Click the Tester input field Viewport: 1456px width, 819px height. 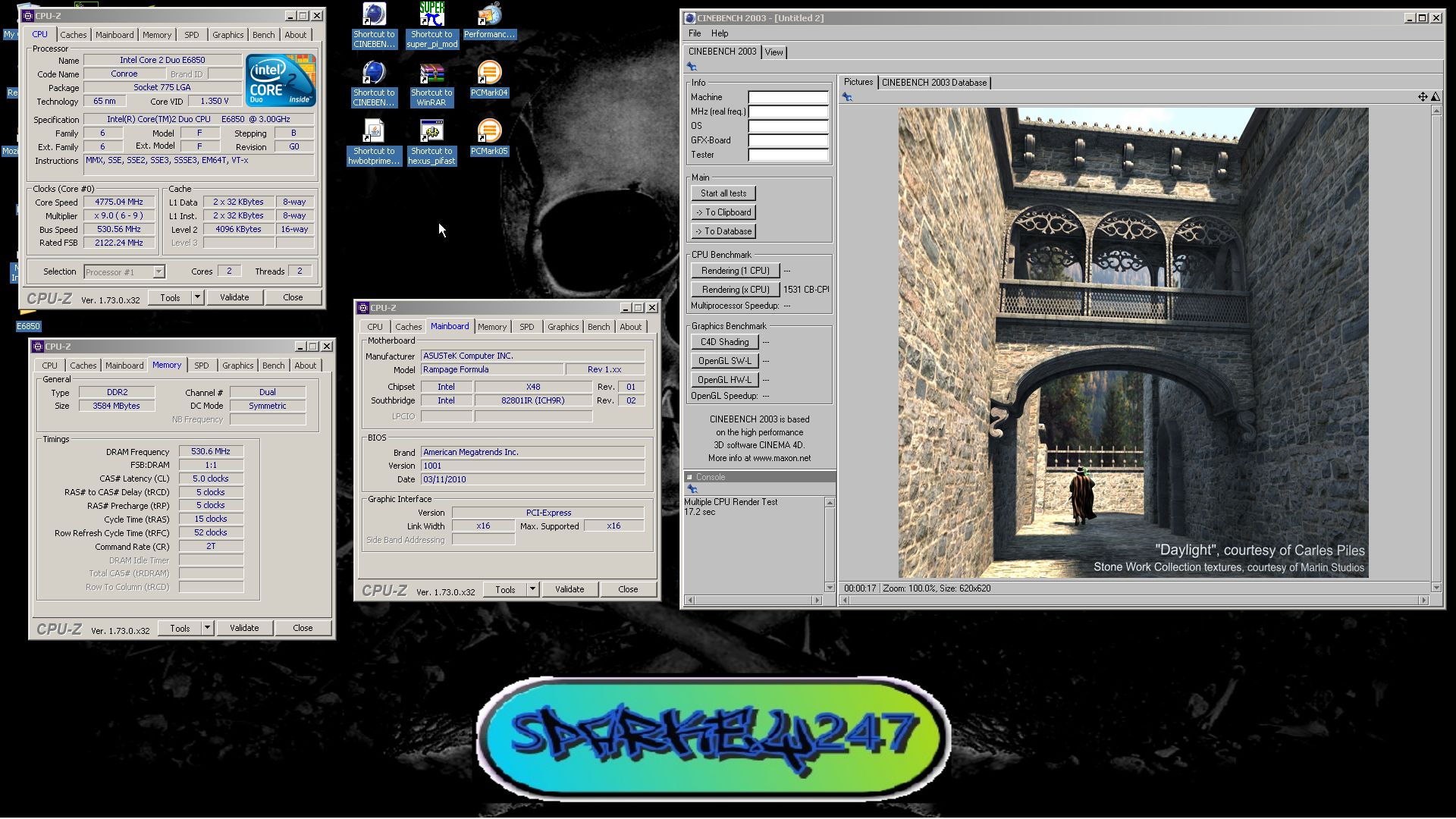(x=788, y=155)
